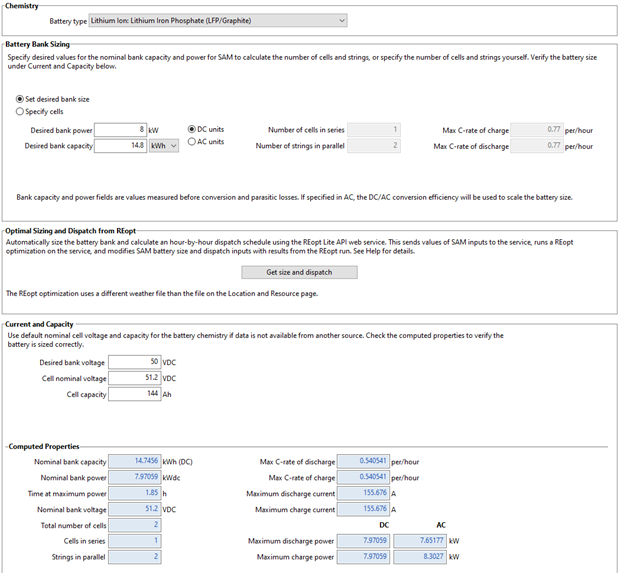Expand the kWh capacity units dropdown

coord(164,146)
